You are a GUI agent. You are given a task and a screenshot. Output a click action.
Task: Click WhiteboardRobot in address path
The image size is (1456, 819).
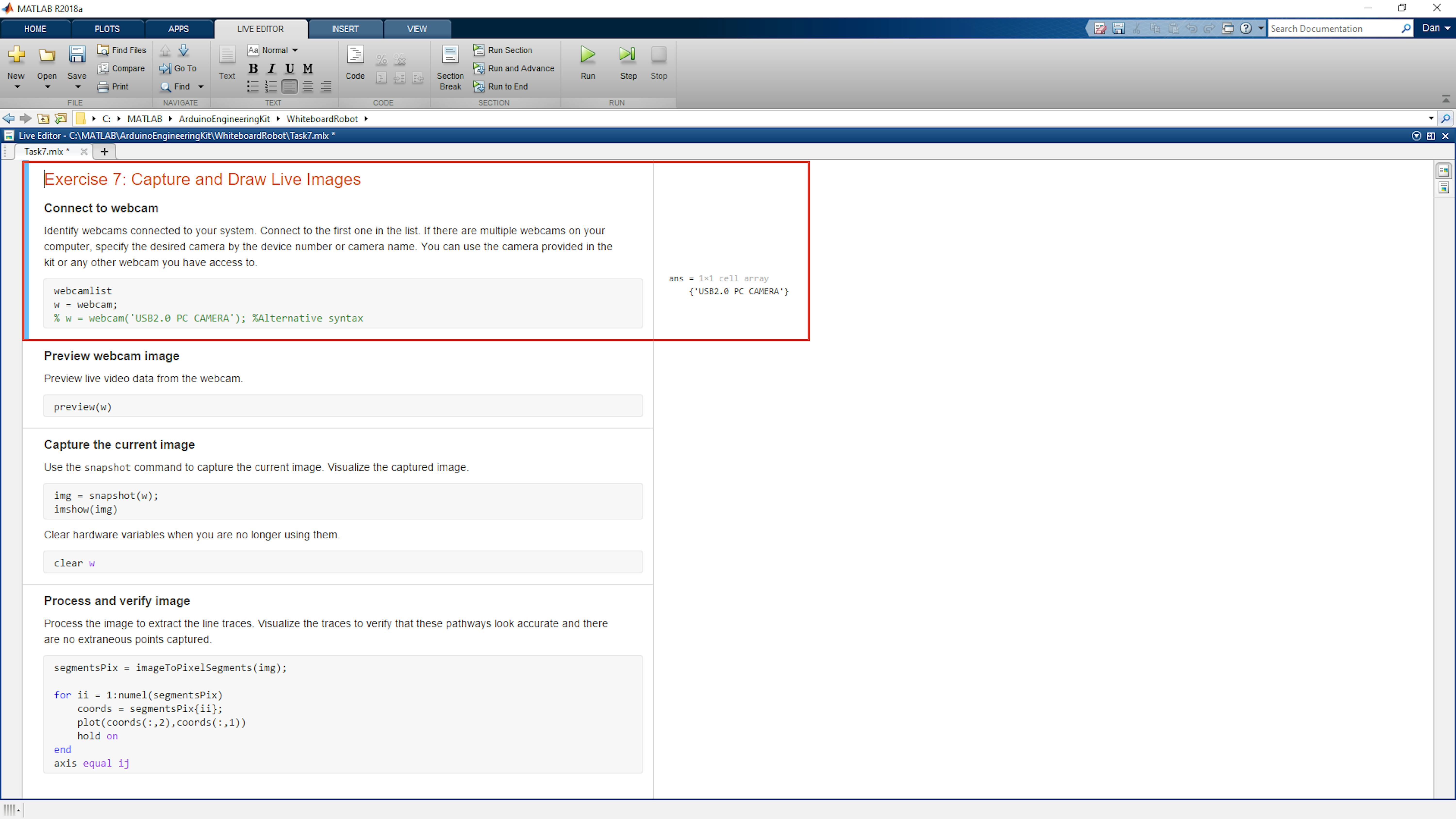pyautogui.click(x=322, y=119)
